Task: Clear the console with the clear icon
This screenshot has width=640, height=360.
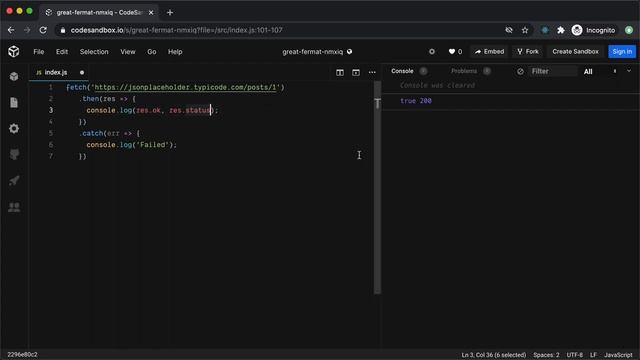Action: point(520,71)
